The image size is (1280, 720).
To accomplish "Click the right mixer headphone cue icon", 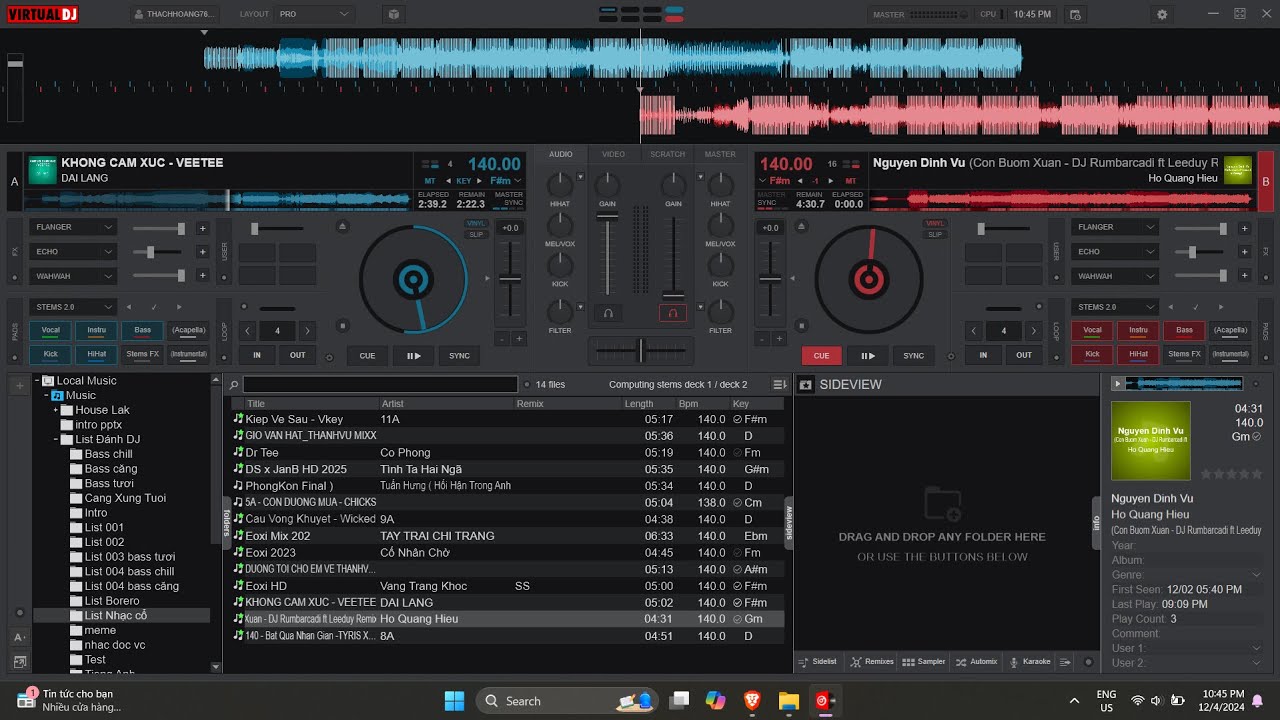I will 673,313.
